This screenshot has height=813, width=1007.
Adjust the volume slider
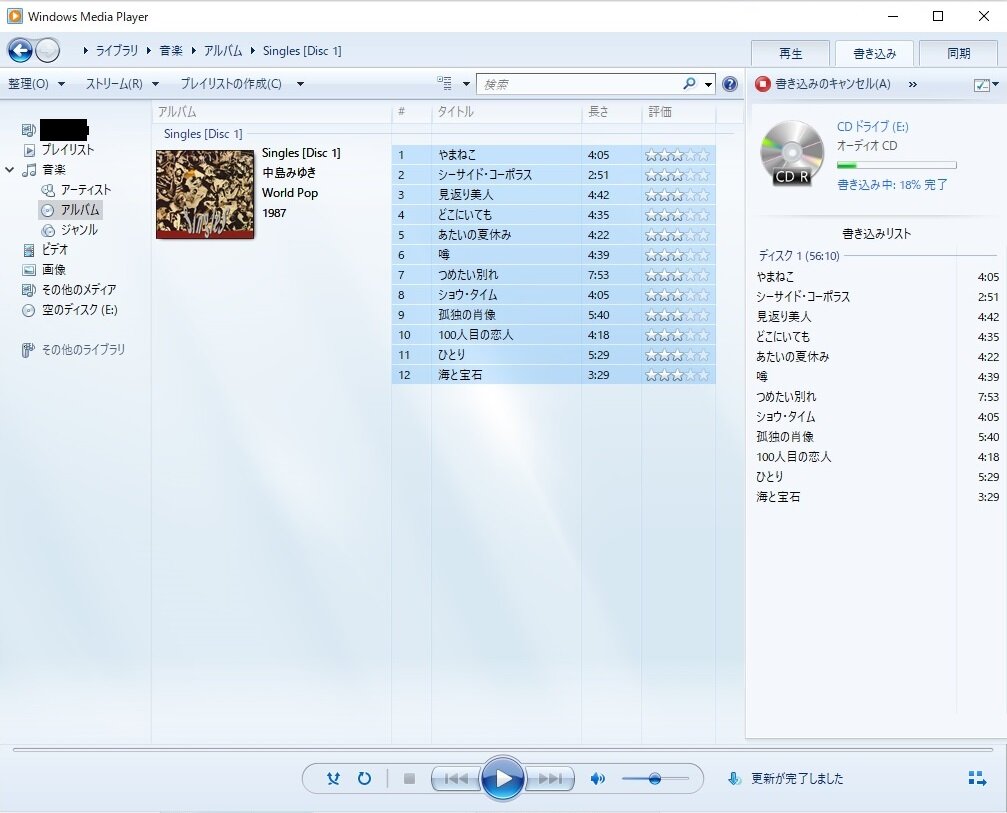coord(654,779)
